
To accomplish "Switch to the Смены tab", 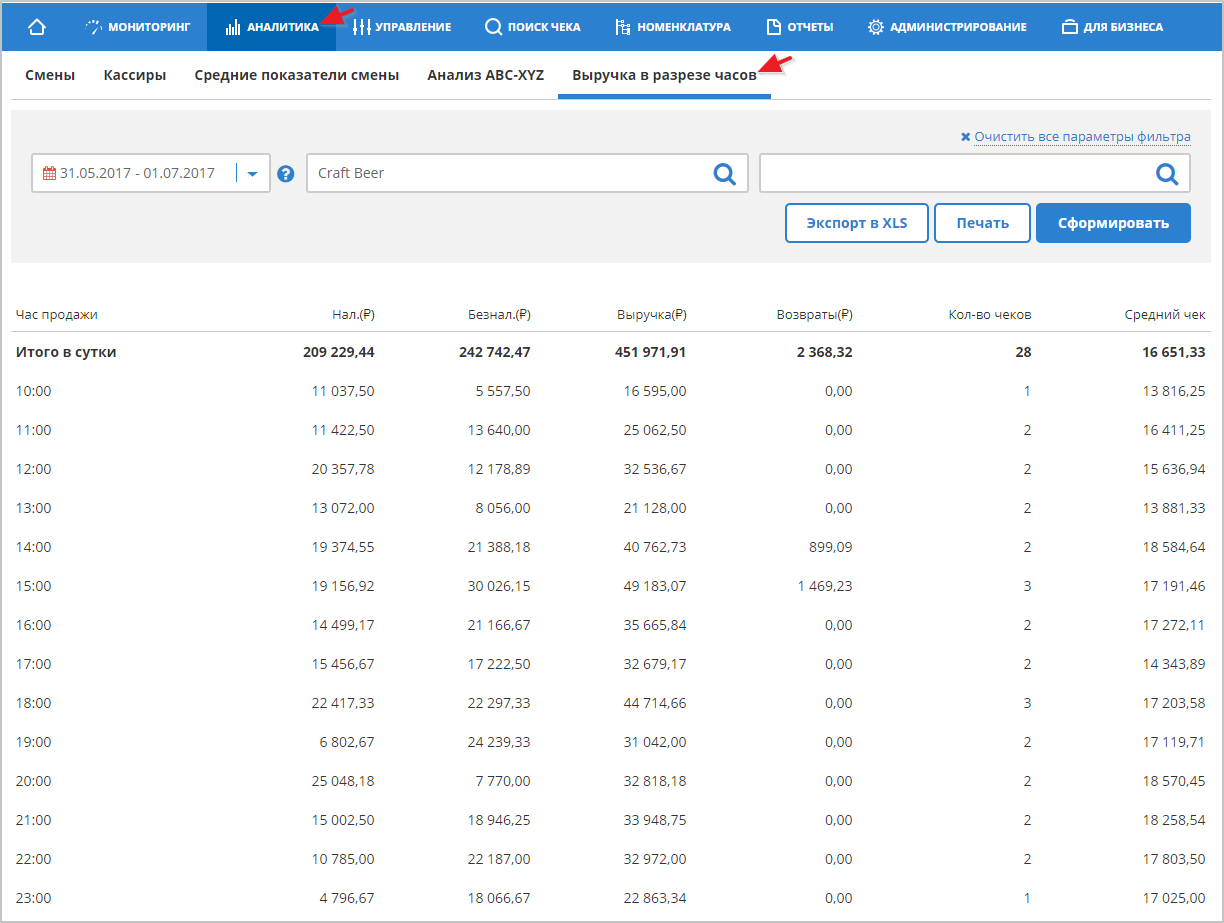I will (50, 75).
